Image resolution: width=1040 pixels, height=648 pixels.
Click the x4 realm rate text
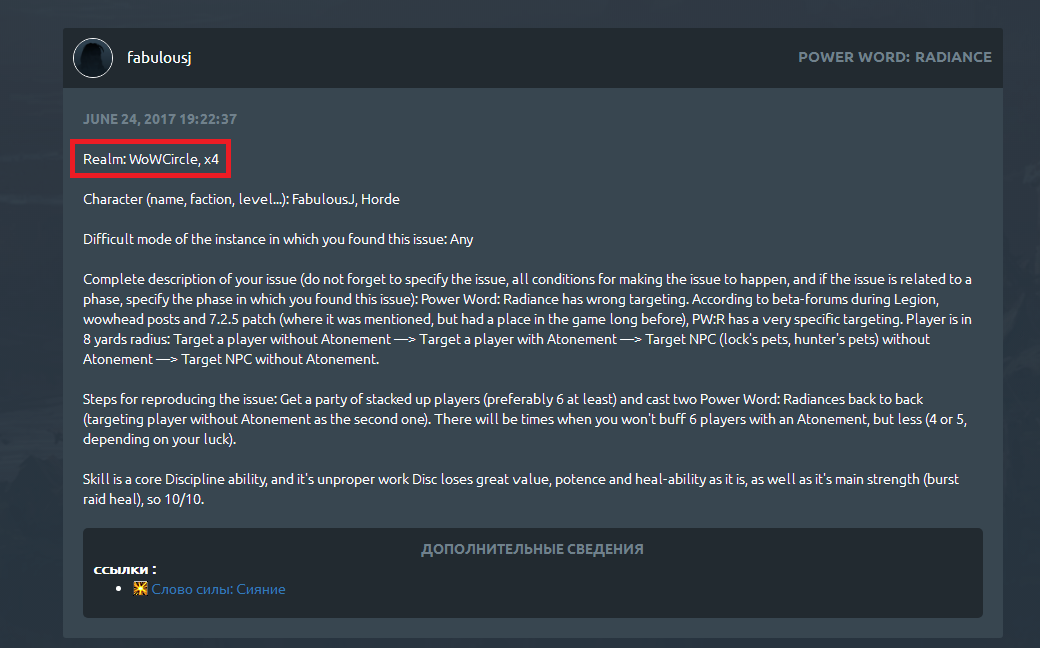click(211, 159)
